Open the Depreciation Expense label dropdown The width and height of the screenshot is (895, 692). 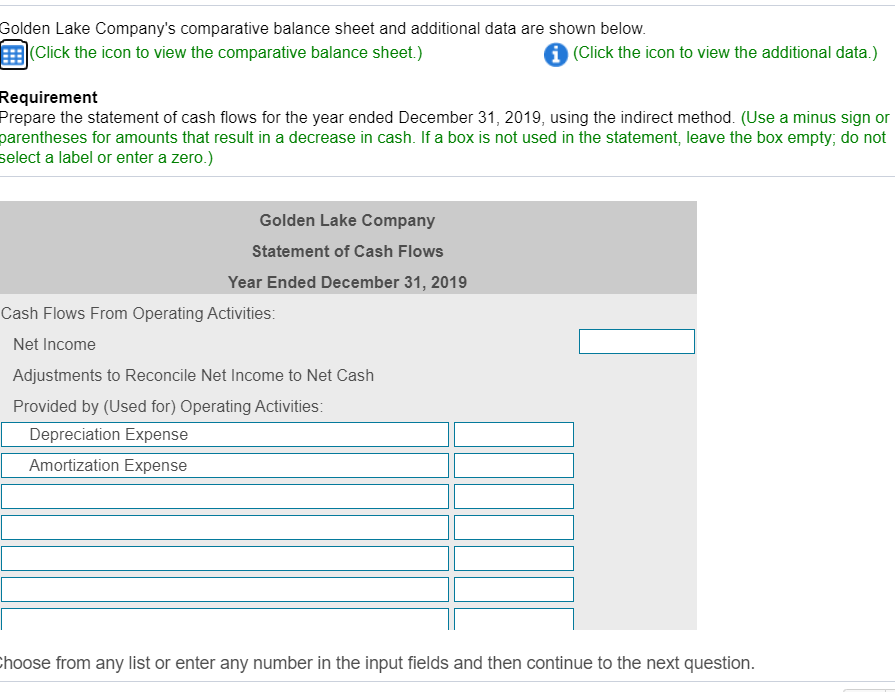point(224,434)
